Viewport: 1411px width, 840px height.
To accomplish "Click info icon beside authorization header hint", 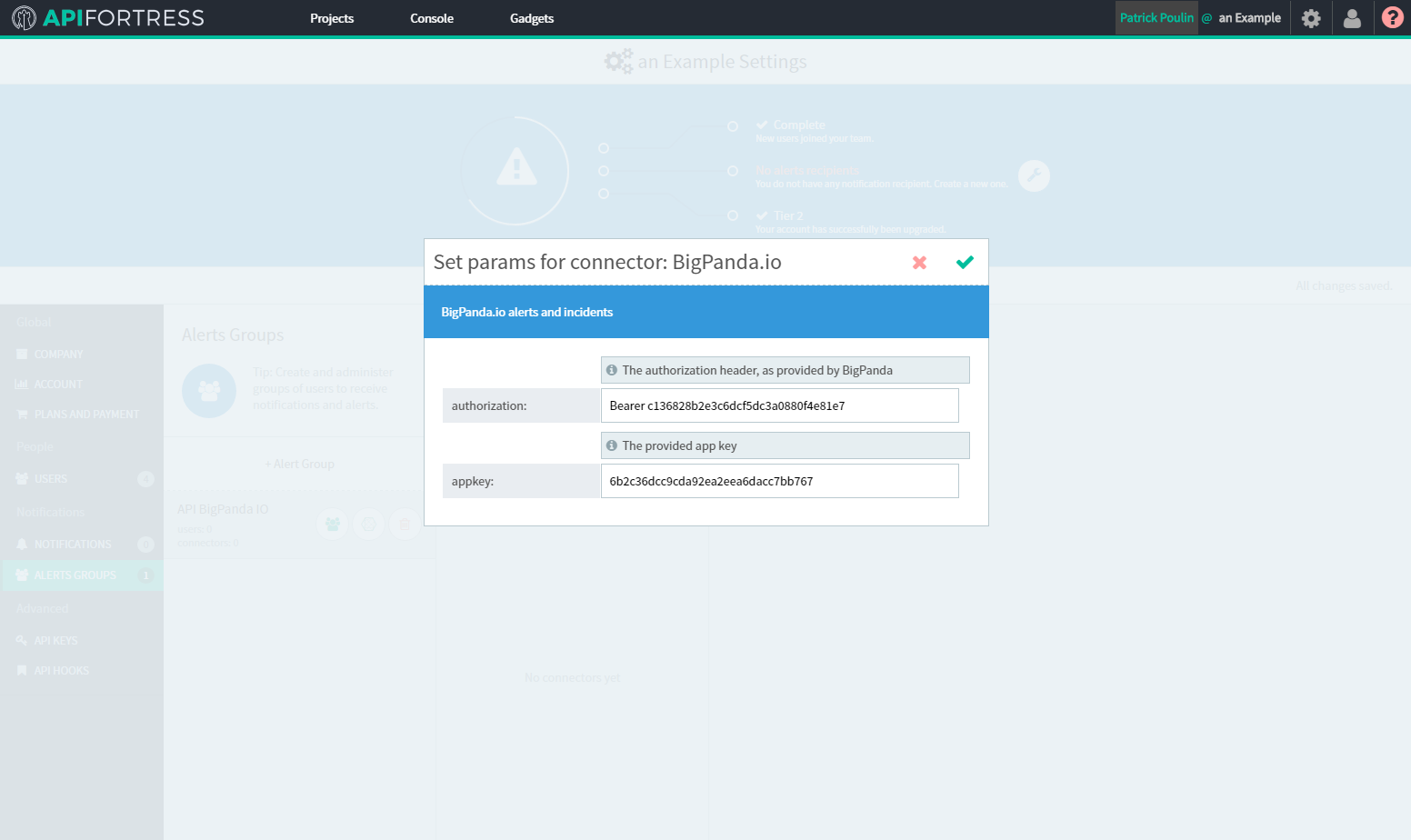I will coord(612,370).
